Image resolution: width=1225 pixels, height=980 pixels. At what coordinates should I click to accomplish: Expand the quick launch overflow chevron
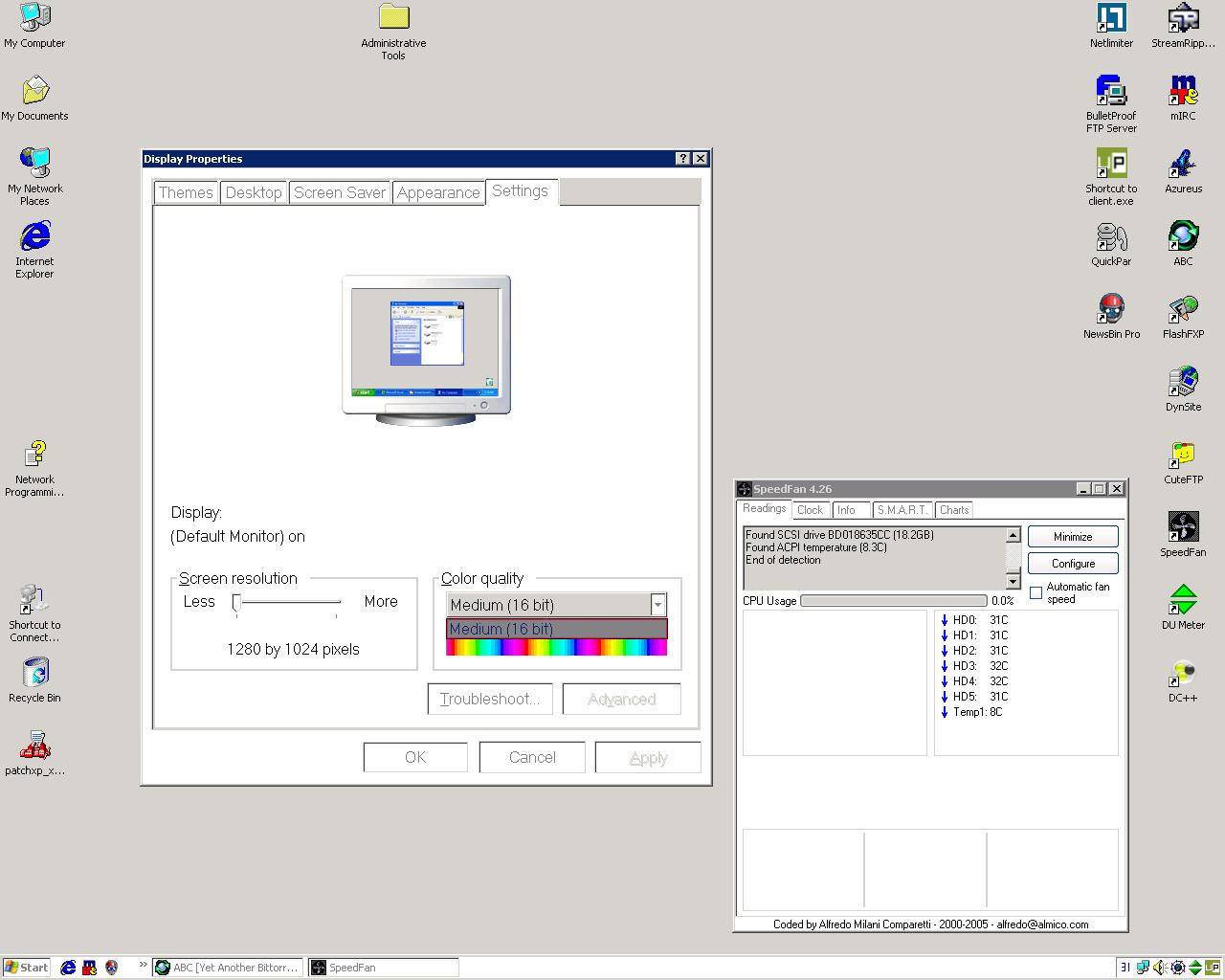coord(142,964)
